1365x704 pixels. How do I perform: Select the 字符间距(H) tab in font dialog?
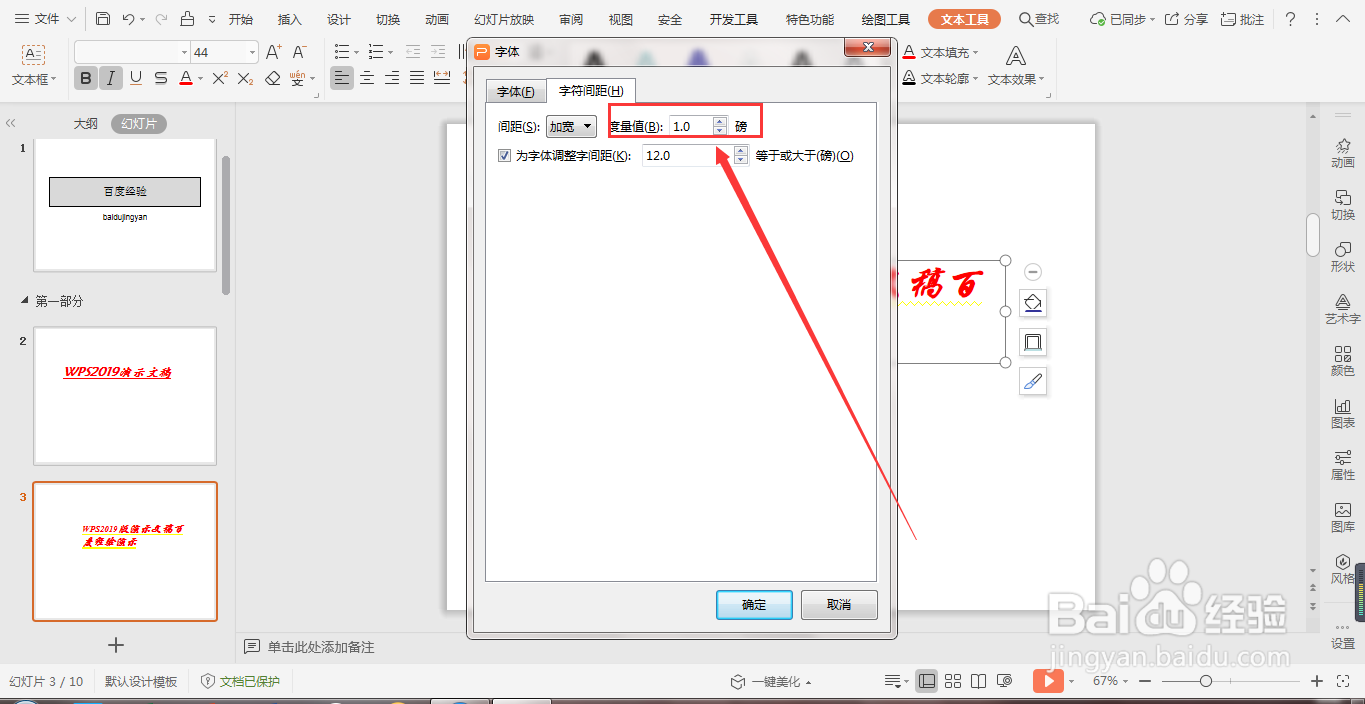591,91
